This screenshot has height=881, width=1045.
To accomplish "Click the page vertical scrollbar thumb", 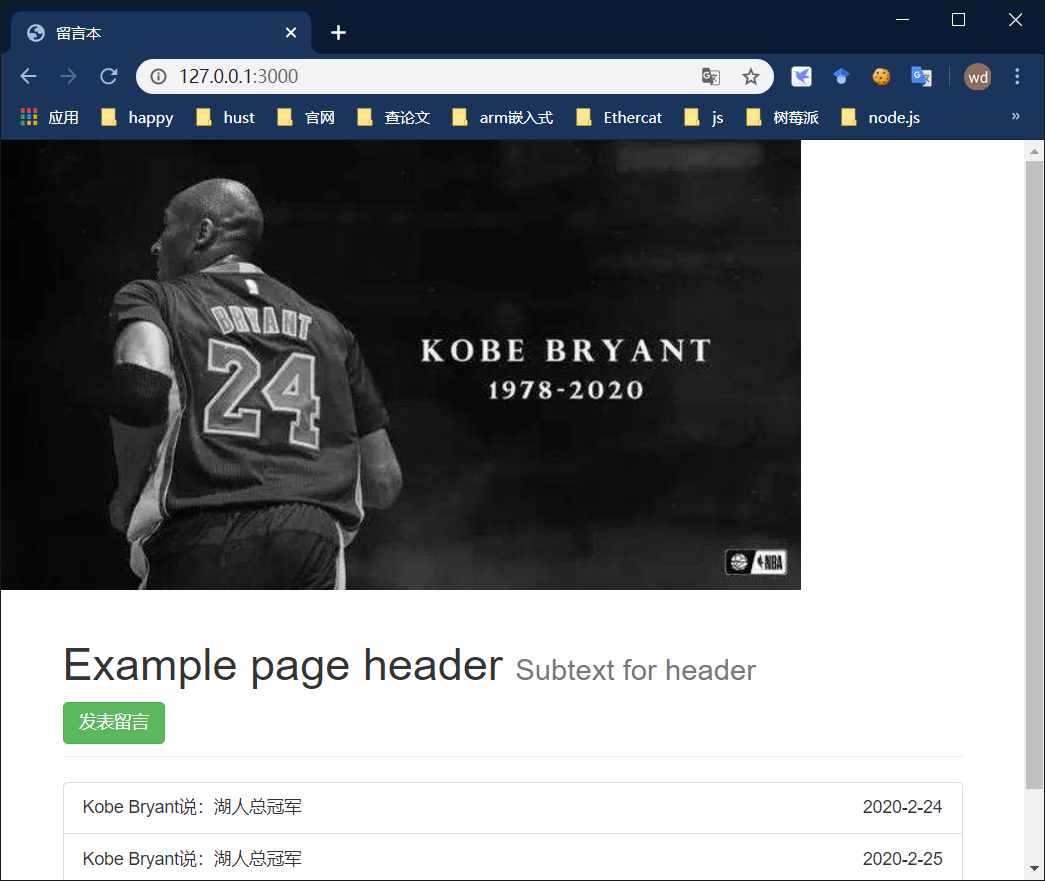I will [1034, 474].
